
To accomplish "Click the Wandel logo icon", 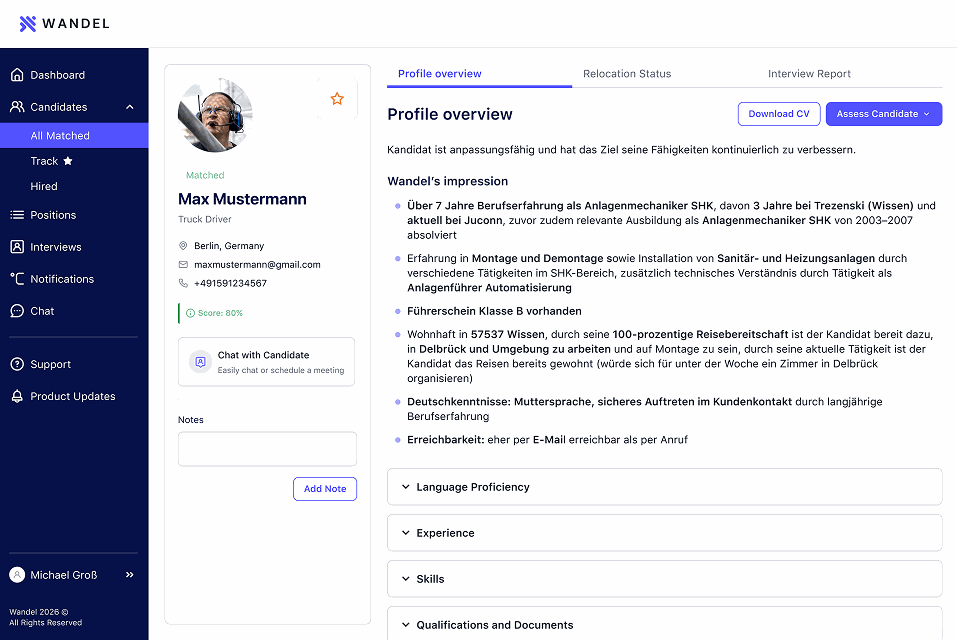I will tap(28, 24).
